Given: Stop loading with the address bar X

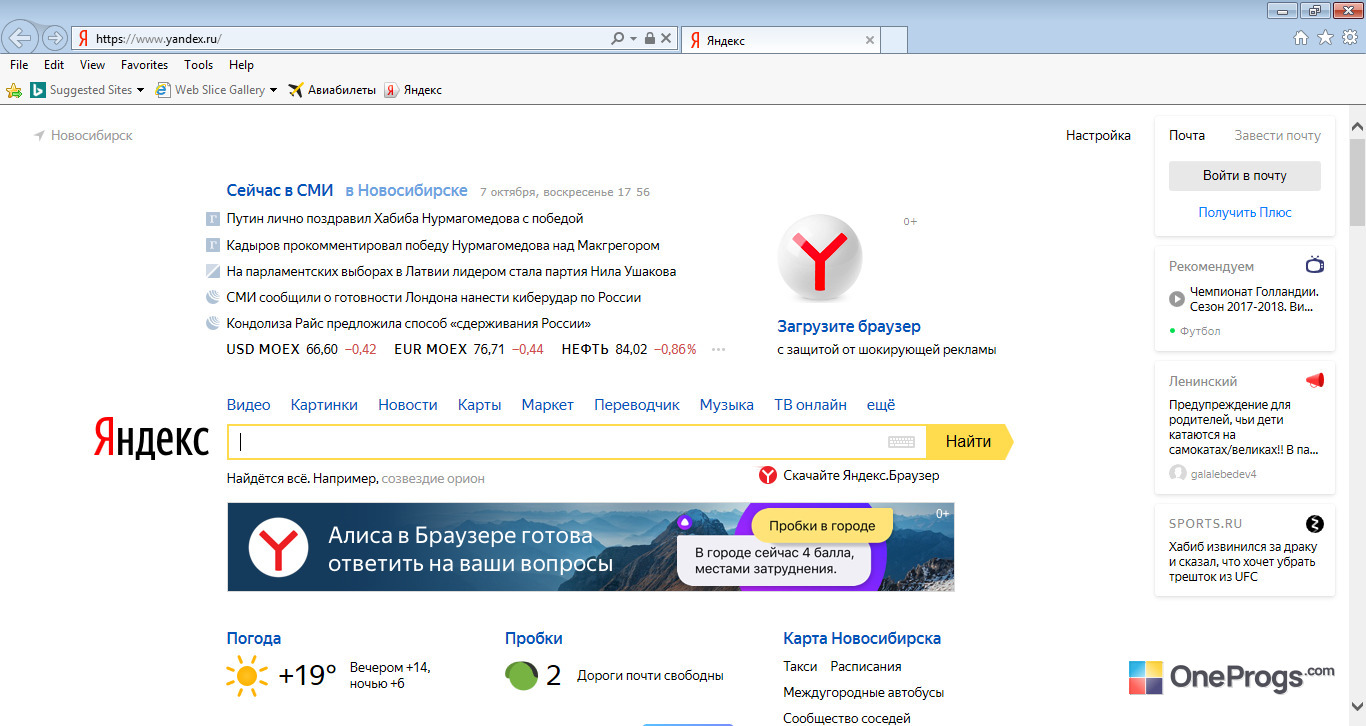Looking at the screenshot, I should pos(666,38).
